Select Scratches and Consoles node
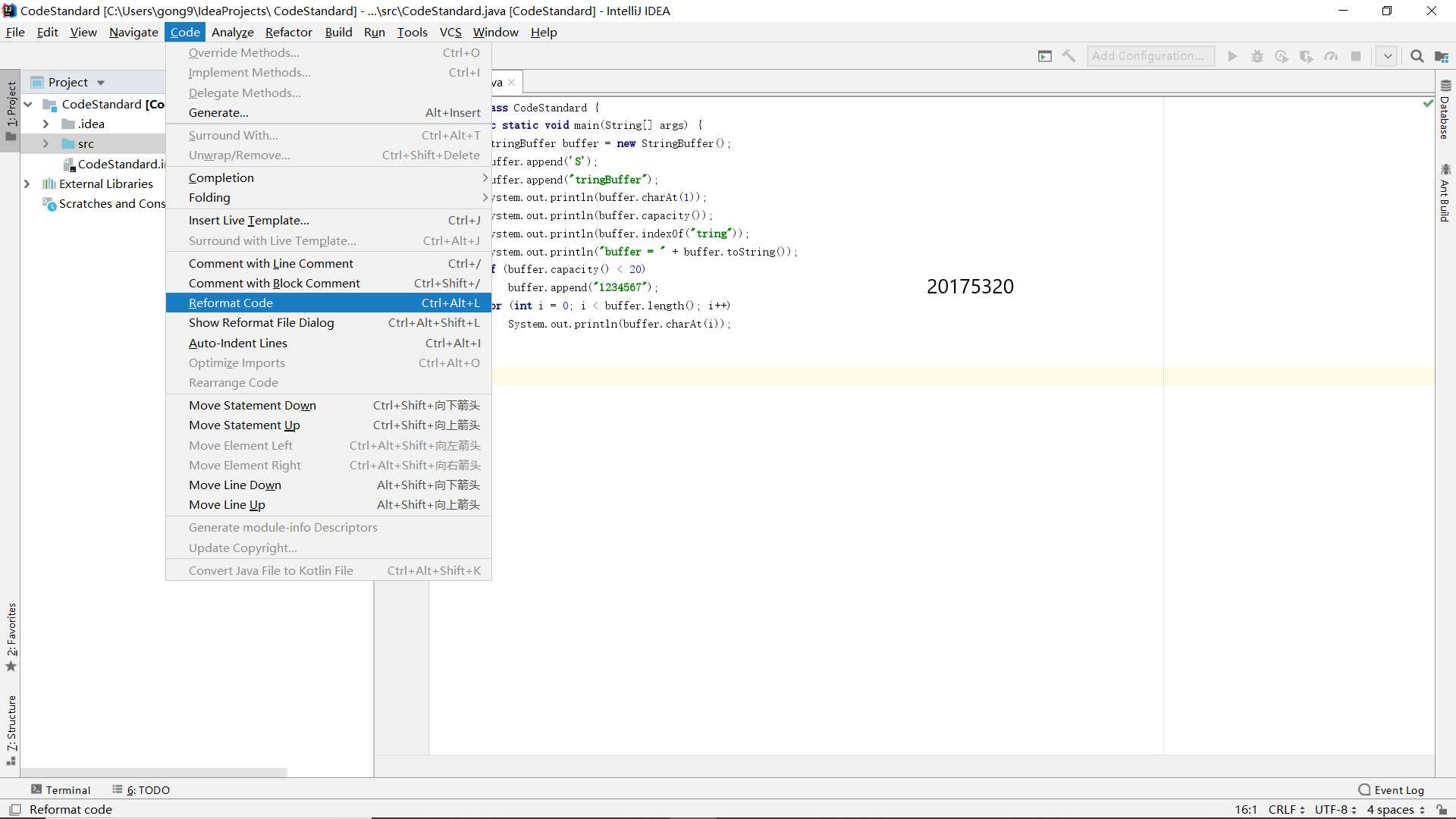 105,203
